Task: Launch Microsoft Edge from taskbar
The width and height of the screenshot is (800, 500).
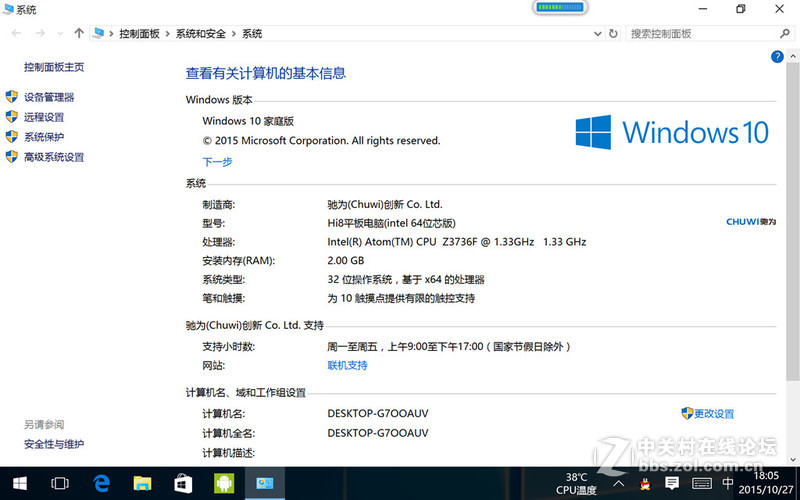Action: pyautogui.click(x=102, y=483)
